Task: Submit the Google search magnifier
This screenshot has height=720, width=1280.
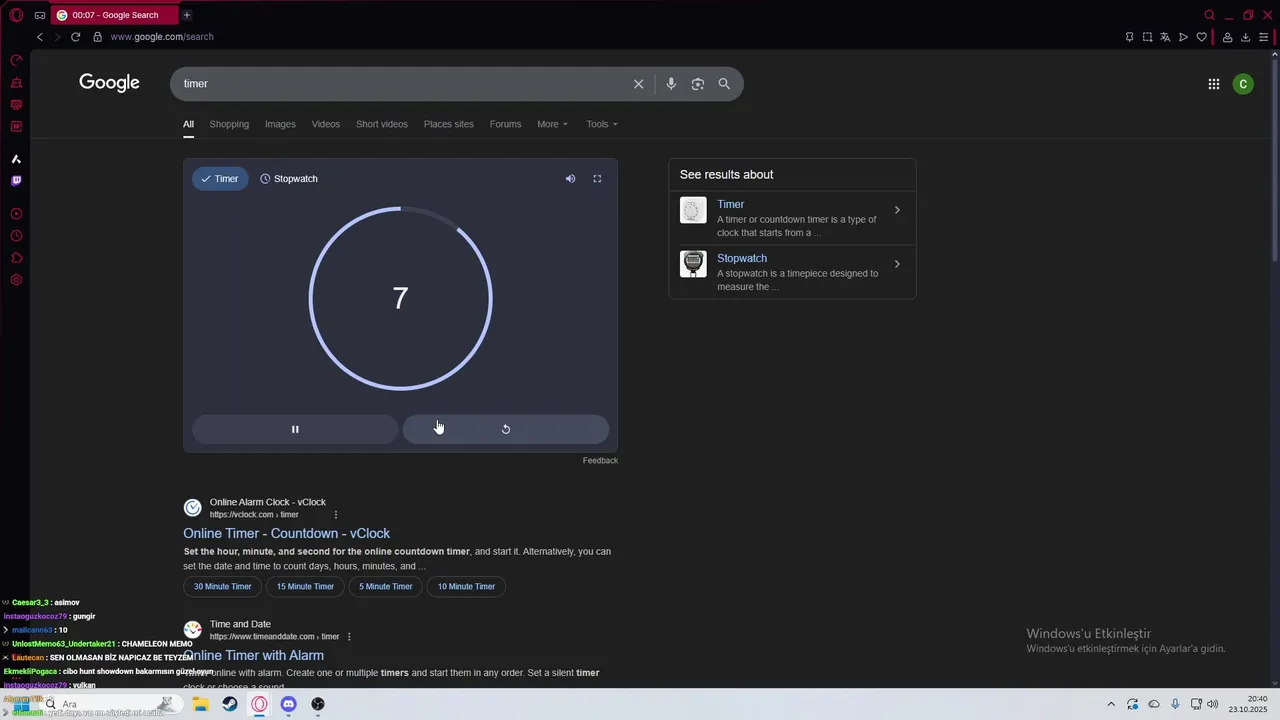Action: [724, 84]
